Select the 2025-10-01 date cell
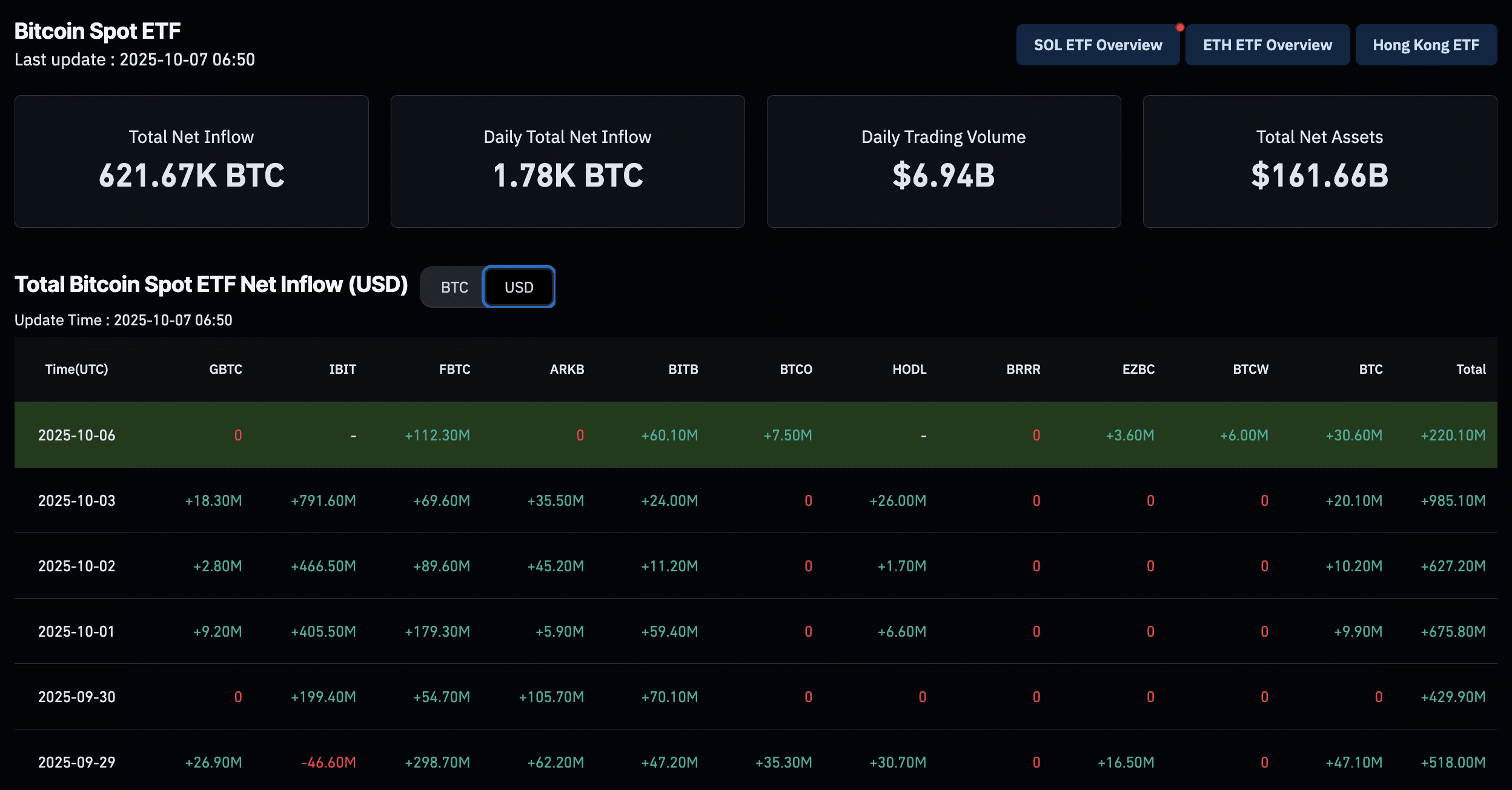 (x=77, y=632)
